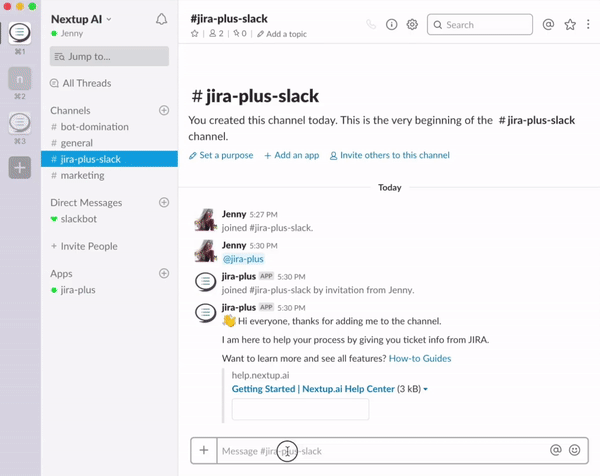The width and height of the screenshot is (600, 476).
Task: Collapse the Help Center link preview
Action: (x=426, y=389)
